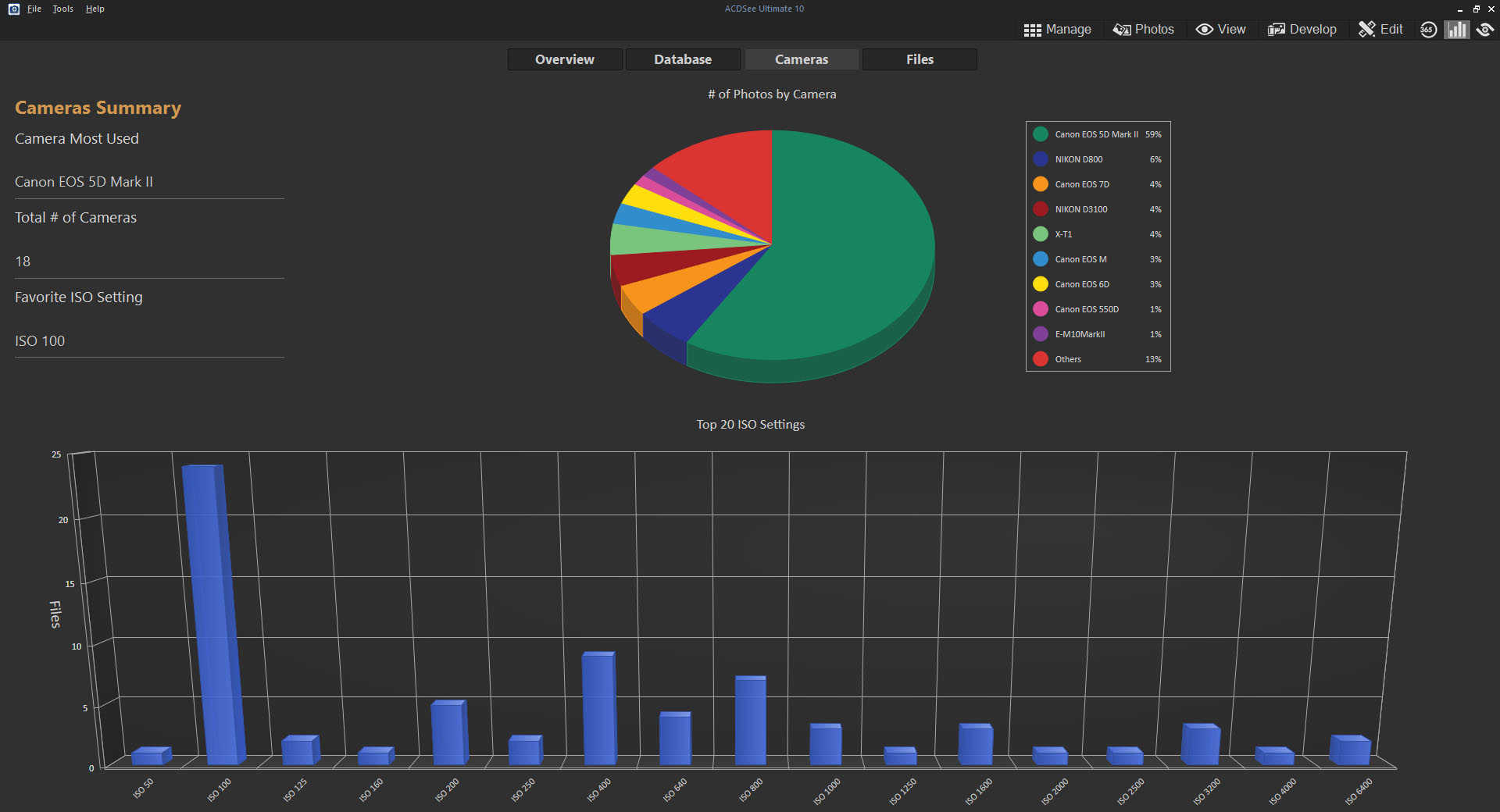Click the Canon EOS M blue swatch
The height and width of the screenshot is (812, 1500).
coord(1040,259)
